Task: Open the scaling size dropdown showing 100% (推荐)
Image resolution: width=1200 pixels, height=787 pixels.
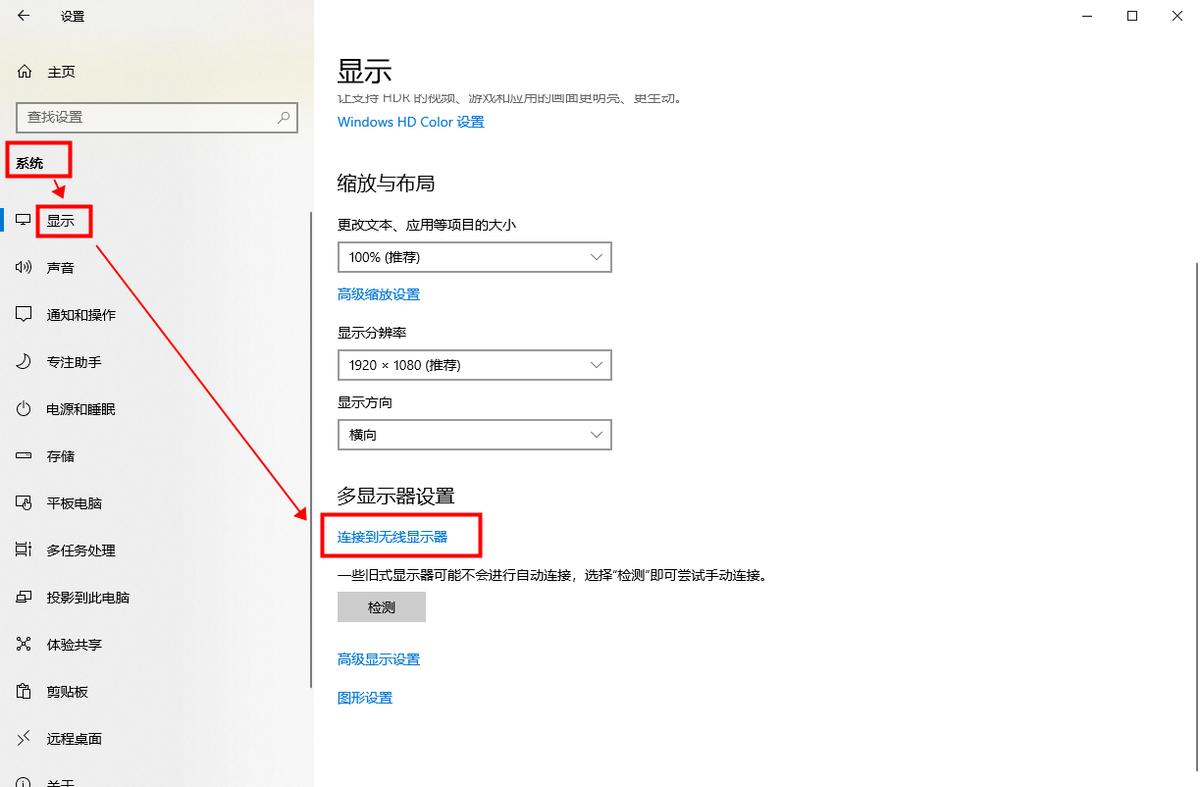Action: [474, 257]
